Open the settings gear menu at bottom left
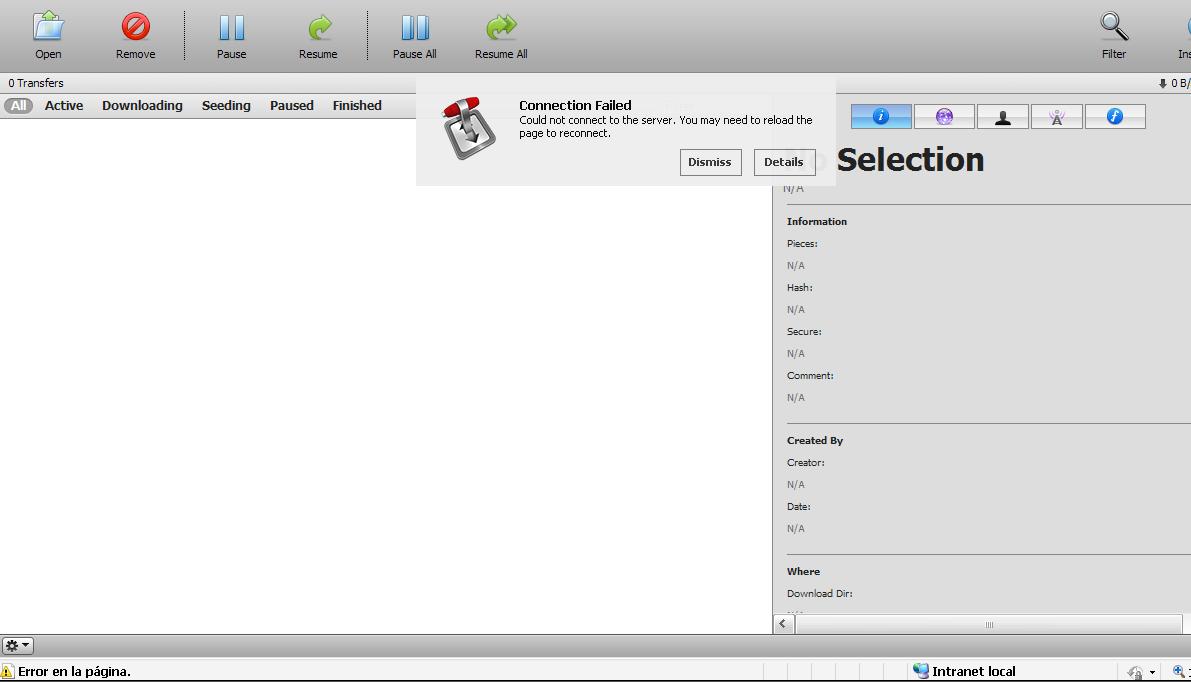Viewport: 1191px width, 682px height. tap(17, 646)
